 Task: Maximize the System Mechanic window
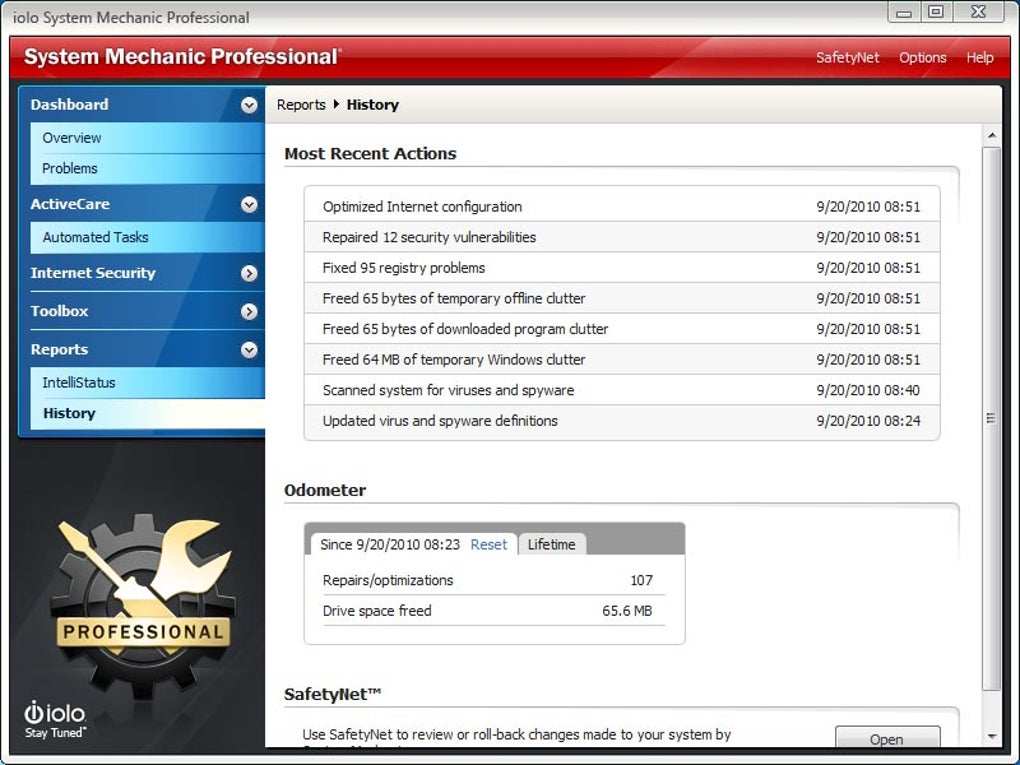click(936, 12)
